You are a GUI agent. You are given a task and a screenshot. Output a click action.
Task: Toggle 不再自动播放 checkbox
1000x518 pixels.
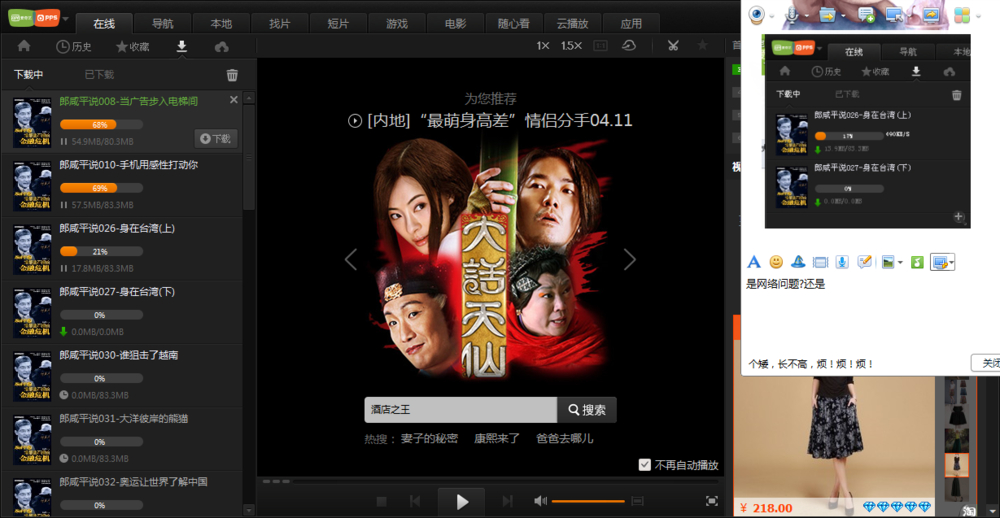coord(645,465)
